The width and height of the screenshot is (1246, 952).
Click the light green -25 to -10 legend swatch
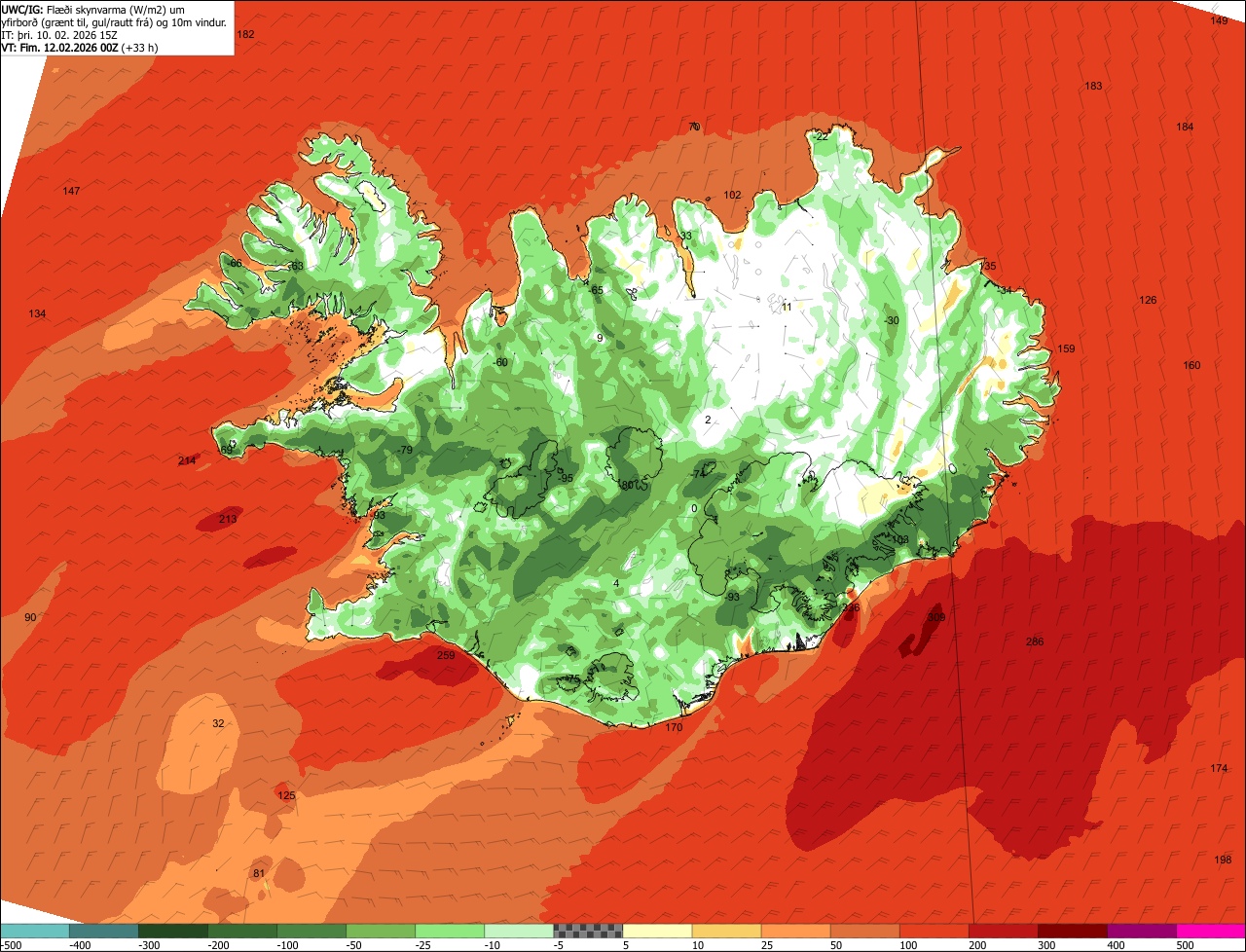pos(449,931)
